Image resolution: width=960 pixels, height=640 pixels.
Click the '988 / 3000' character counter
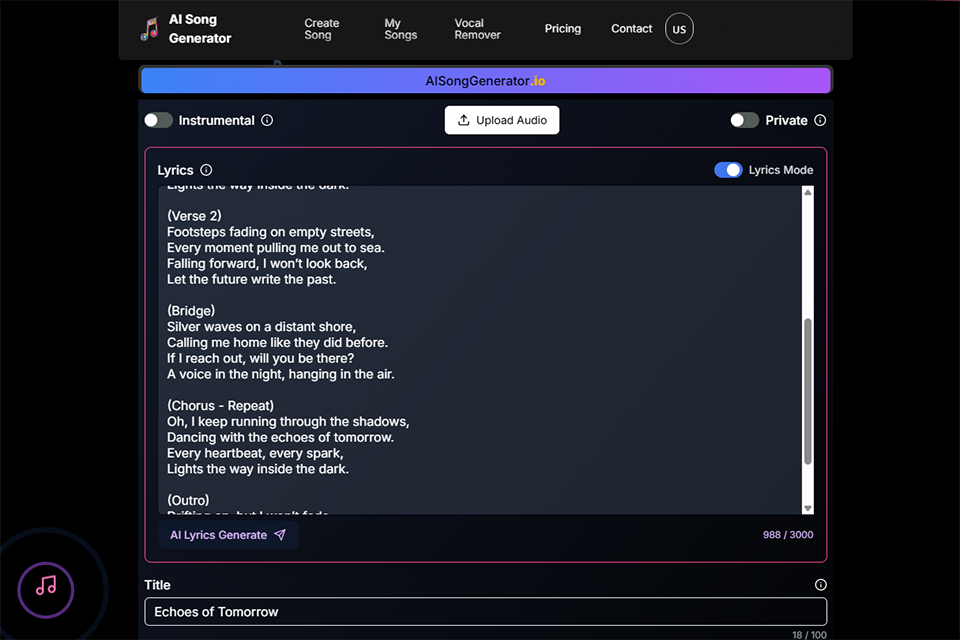click(x=788, y=535)
